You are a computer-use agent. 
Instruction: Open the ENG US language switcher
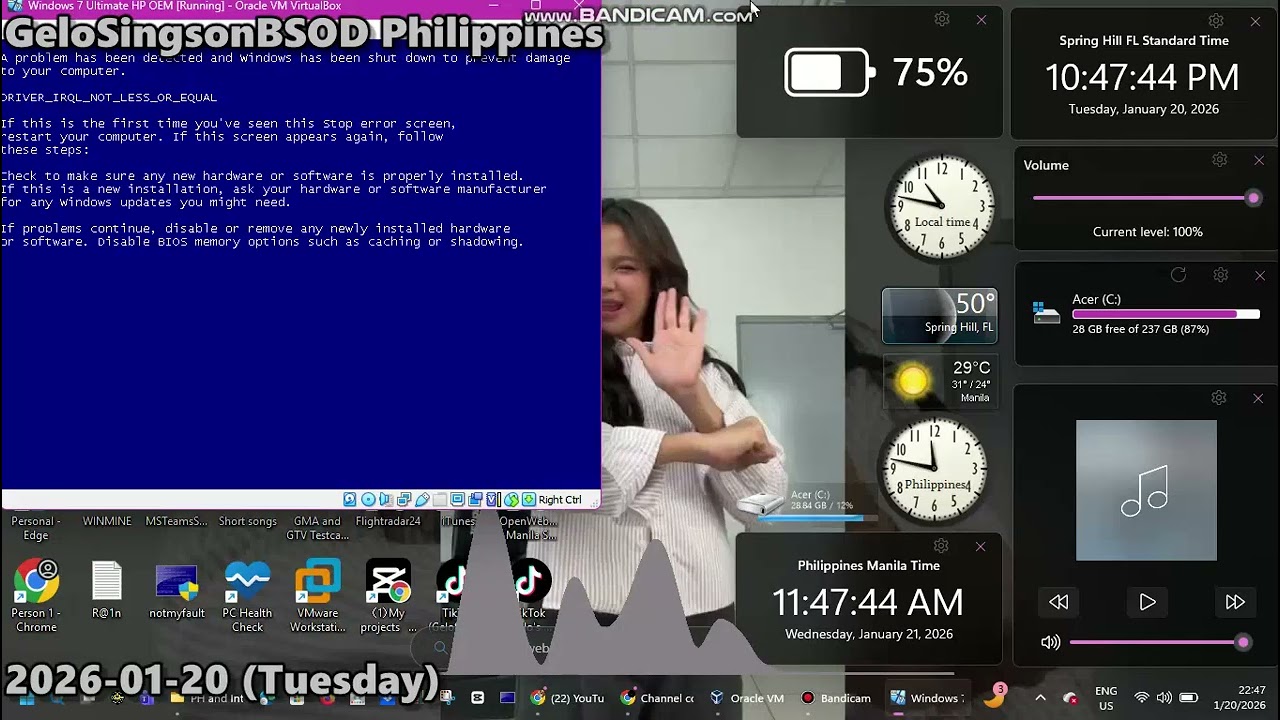pos(1106,698)
